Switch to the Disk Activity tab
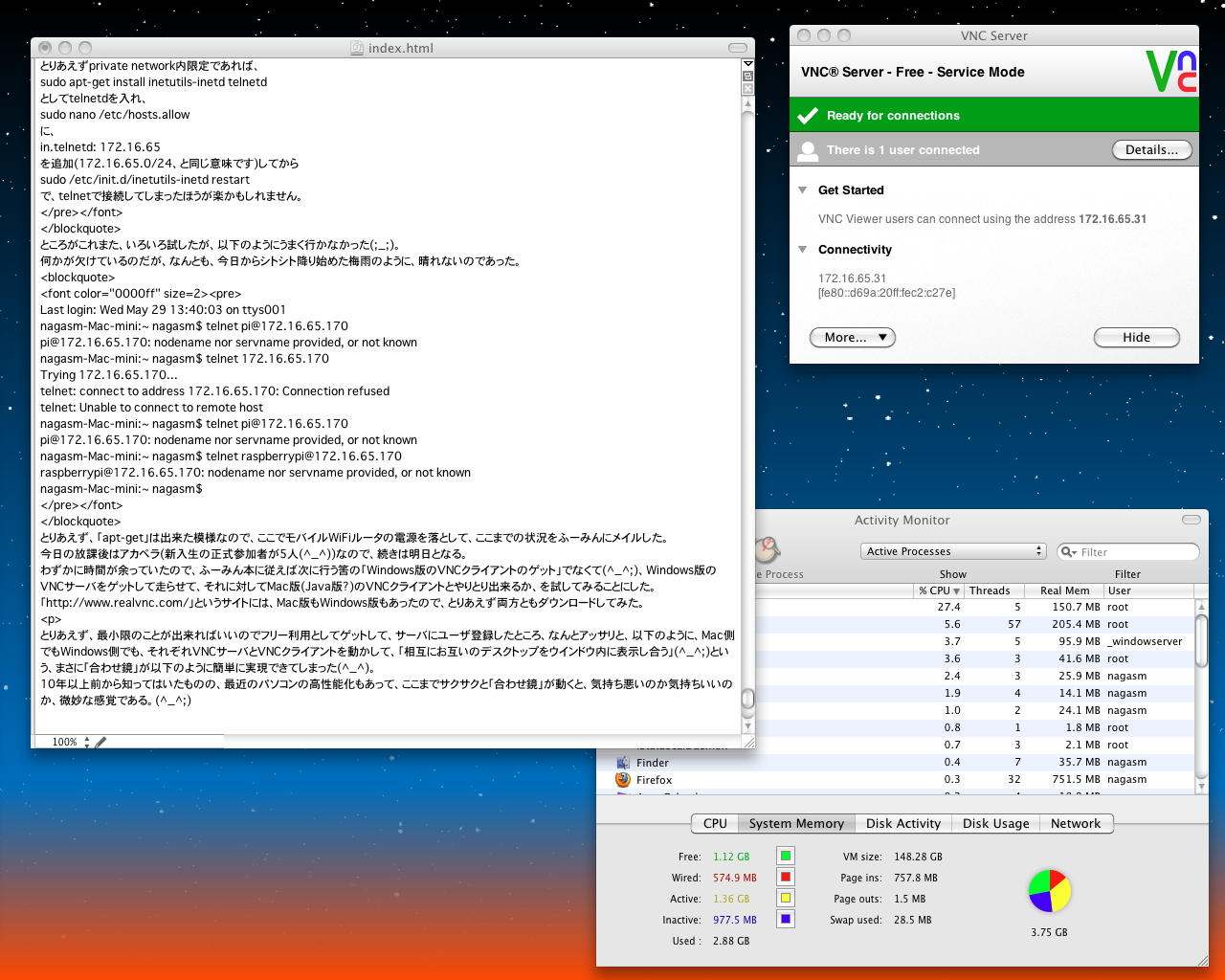Viewport: 1225px width, 980px height. [902, 823]
